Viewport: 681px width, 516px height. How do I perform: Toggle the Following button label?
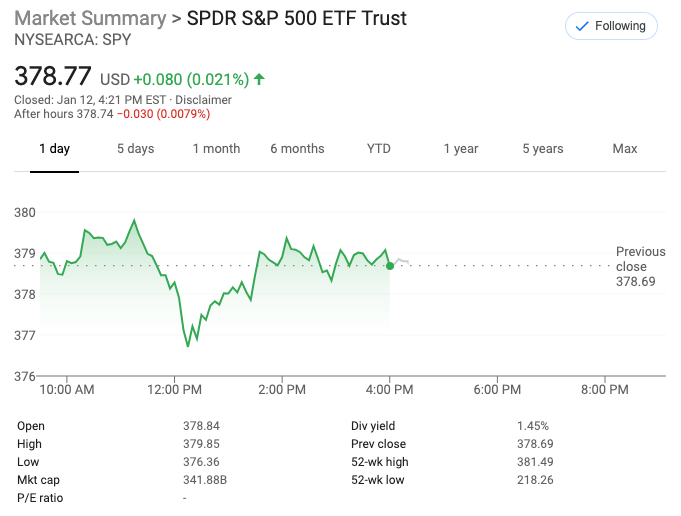pyautogui.click(x=620, y=26)
